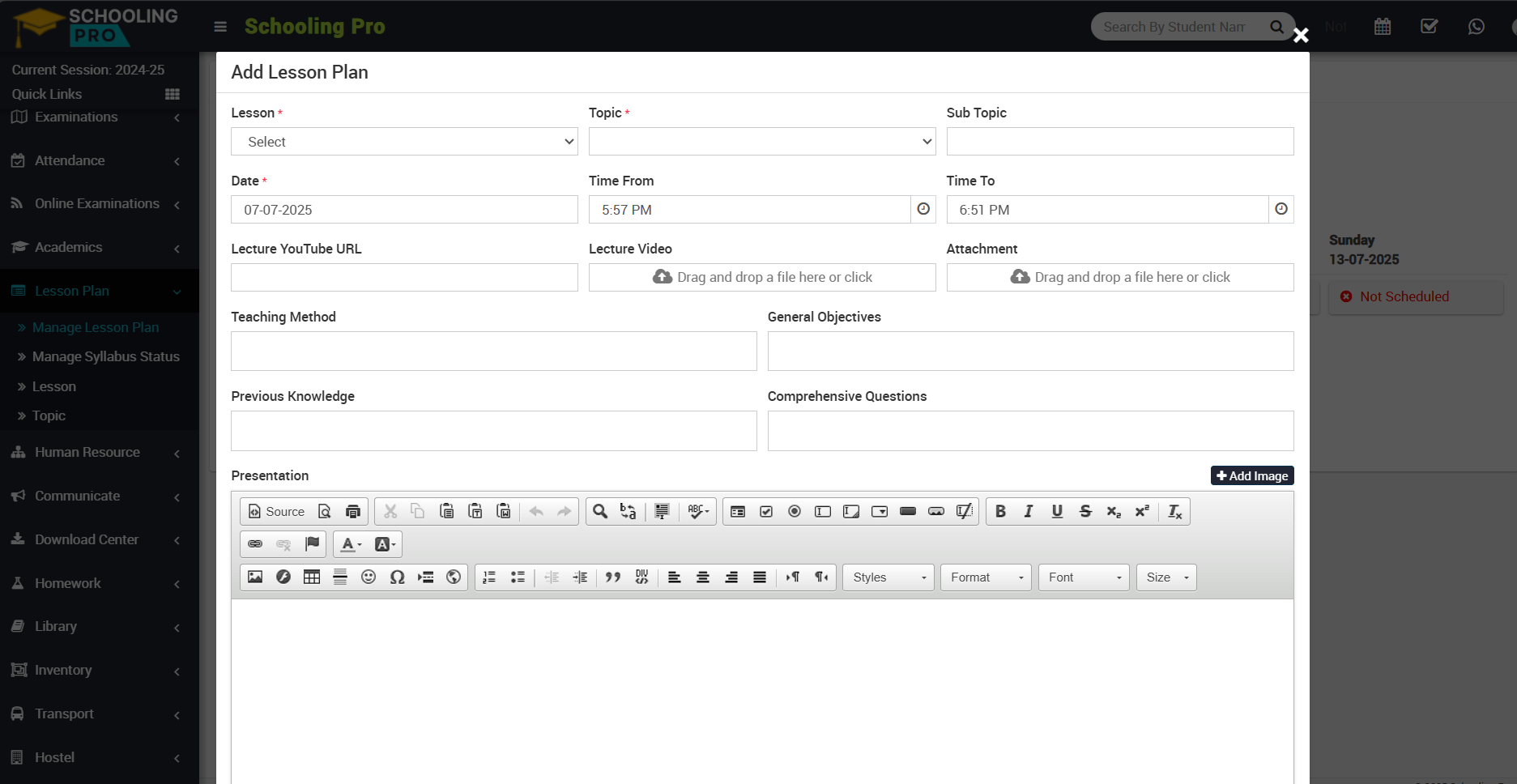Close the Add Lesson Plan dialog
This screenshot has width=1517, height=784.
click(1301, 35)
